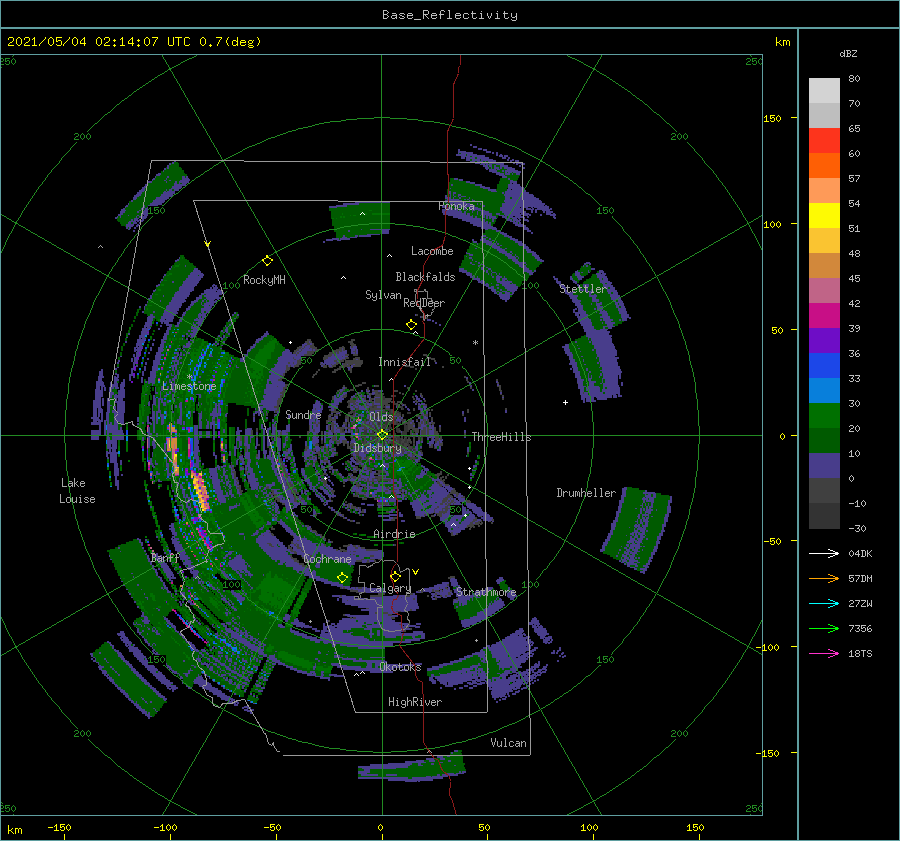Click the Drumheller city label
Screen dimensions: 900x841
point(586,493)
